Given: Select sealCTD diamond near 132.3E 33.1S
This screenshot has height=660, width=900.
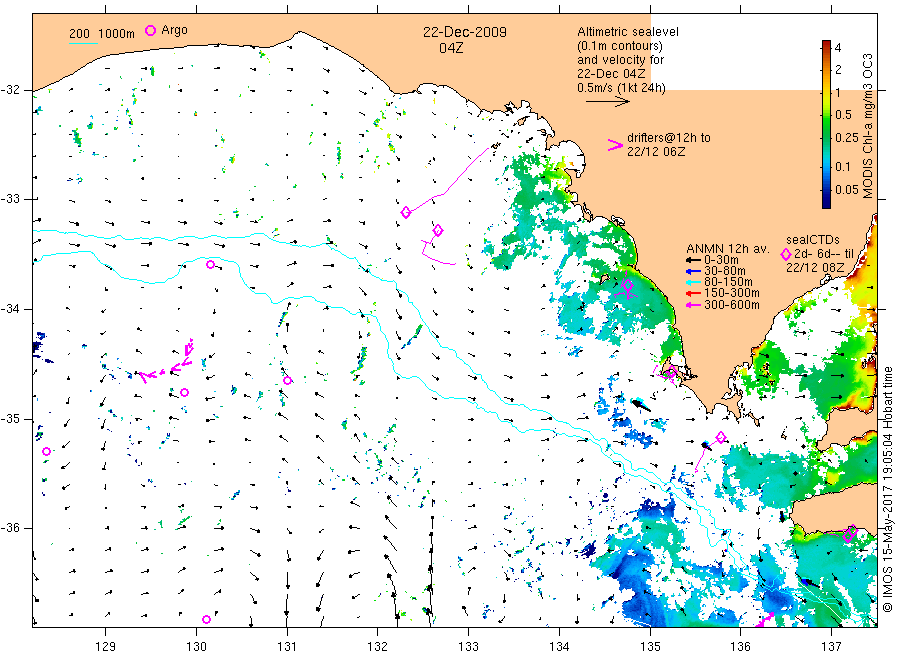Looking at the screenshot, I should click(x=406, y=212).
